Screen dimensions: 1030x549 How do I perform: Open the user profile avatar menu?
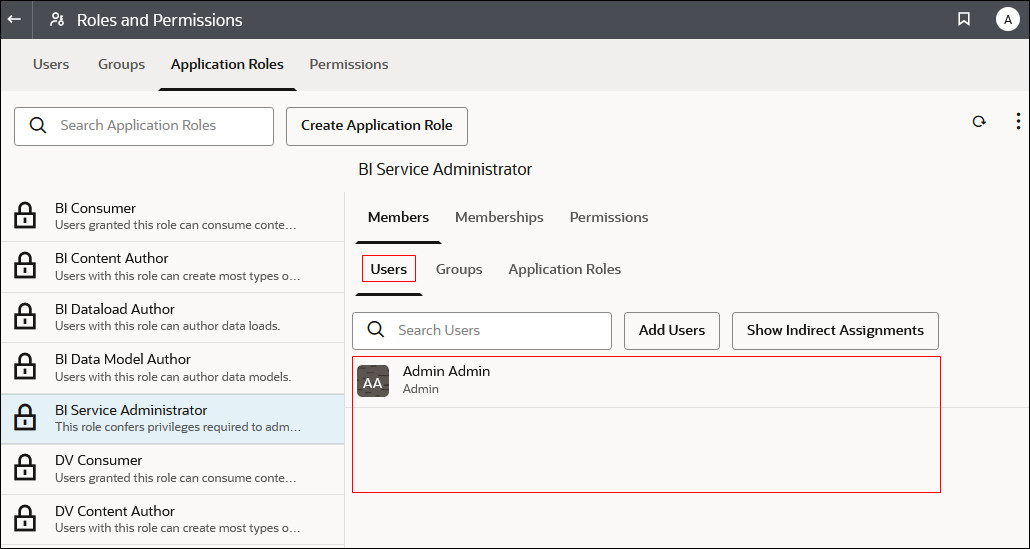pos(1007,19)
